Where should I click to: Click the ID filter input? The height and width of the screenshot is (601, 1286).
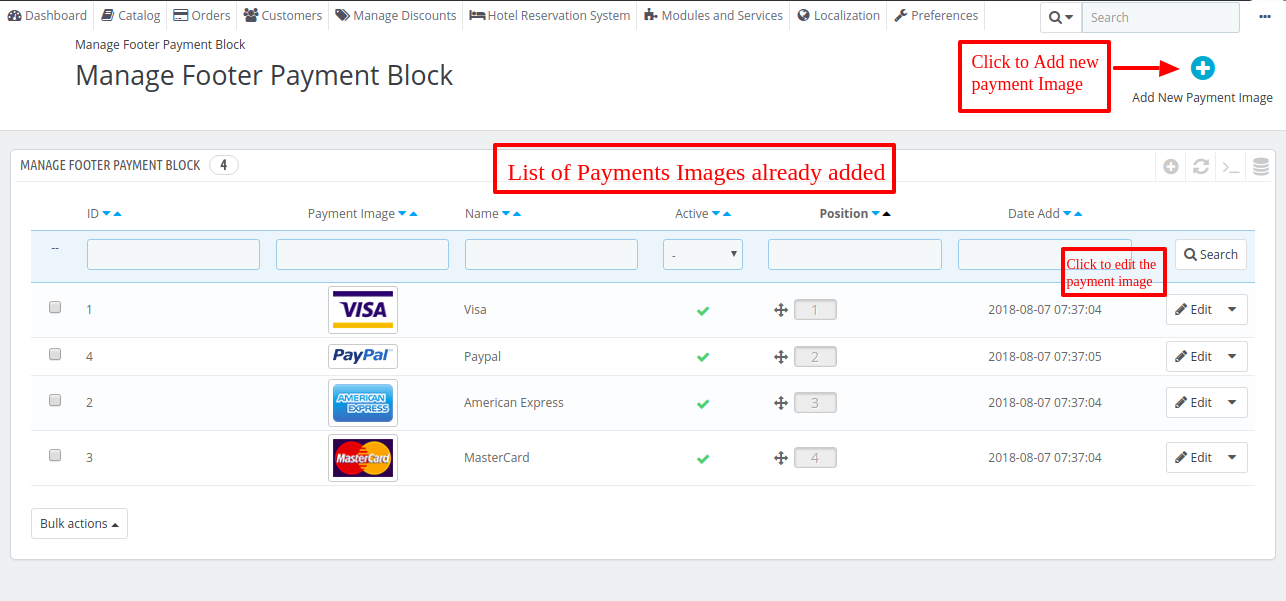[173, 255]
